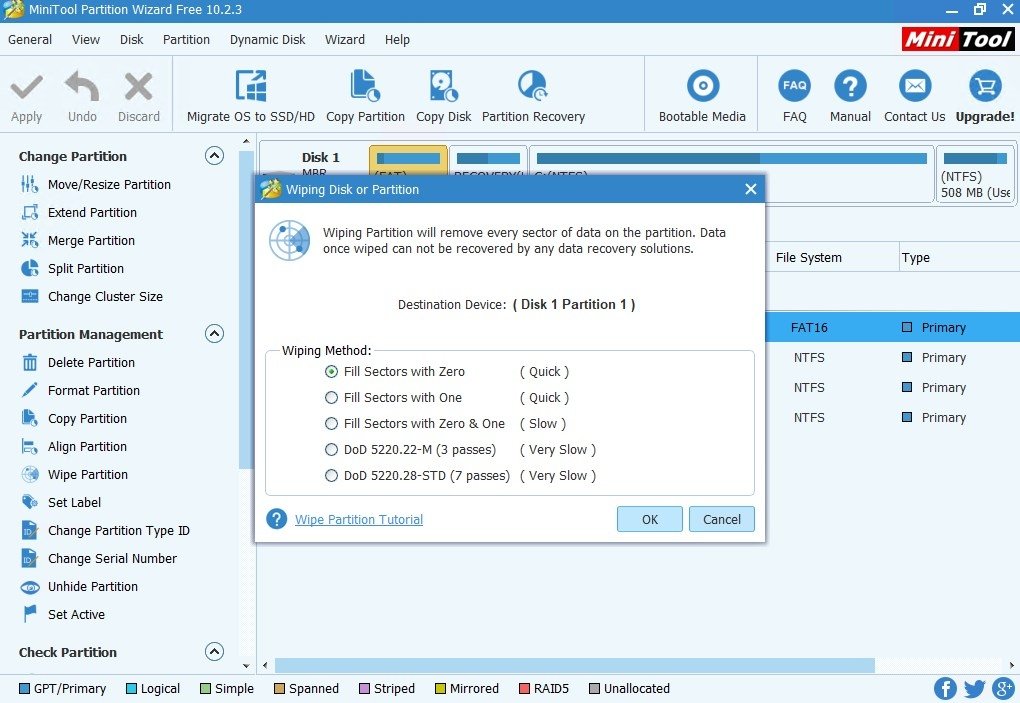Screen dimensions: 1020x703
Task: Cancel the wiping dialog
Action: (x=721, y=519)
